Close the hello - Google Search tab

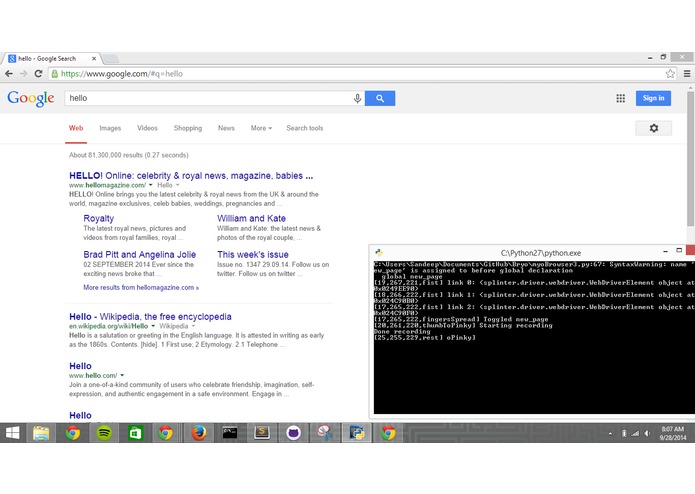click(x=94, y=58)
